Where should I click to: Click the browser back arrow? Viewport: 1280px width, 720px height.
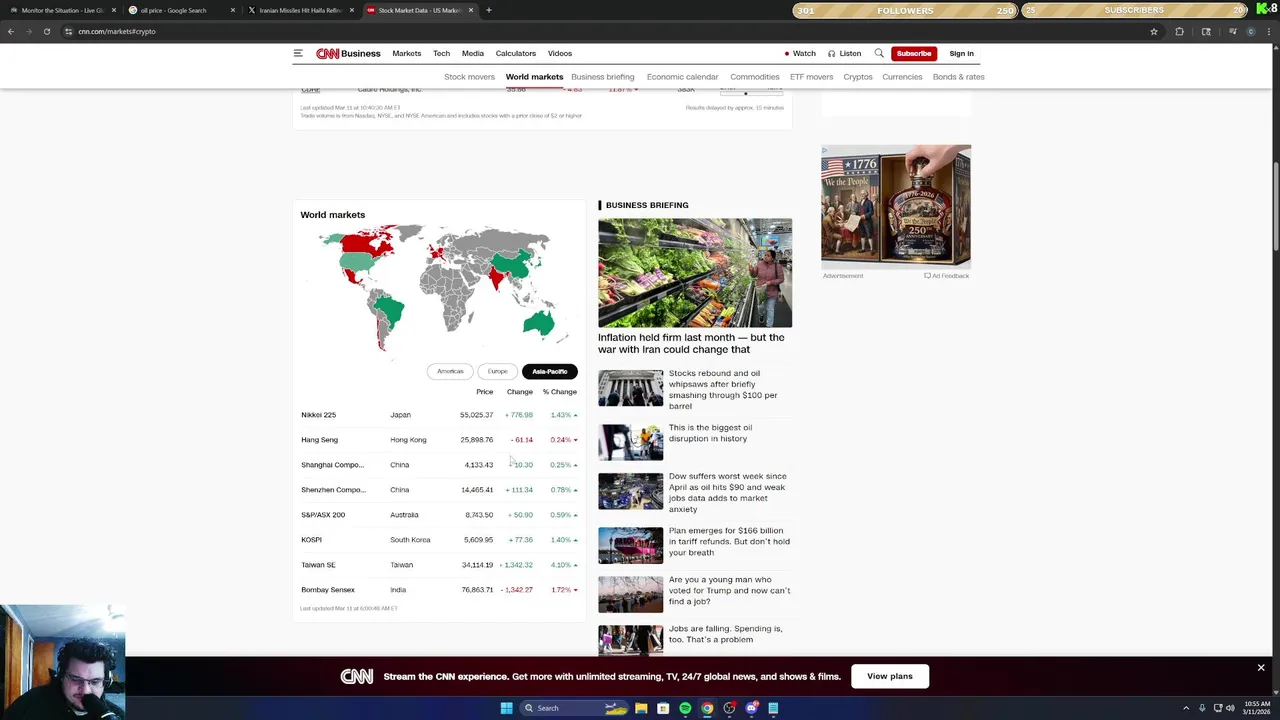pyautogui.click(x=11, y=31)
